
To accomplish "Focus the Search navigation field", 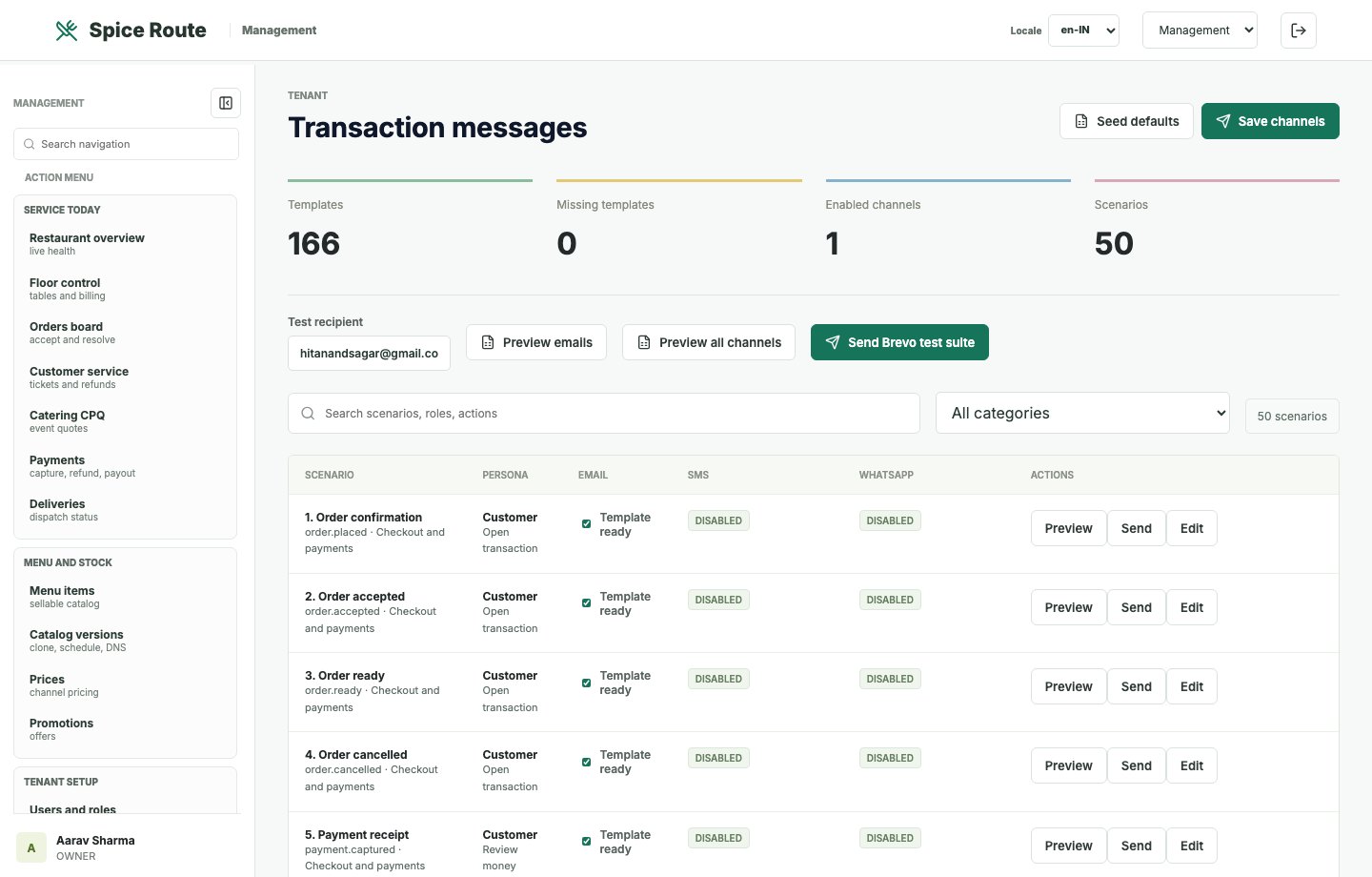I will pos(126,144).
